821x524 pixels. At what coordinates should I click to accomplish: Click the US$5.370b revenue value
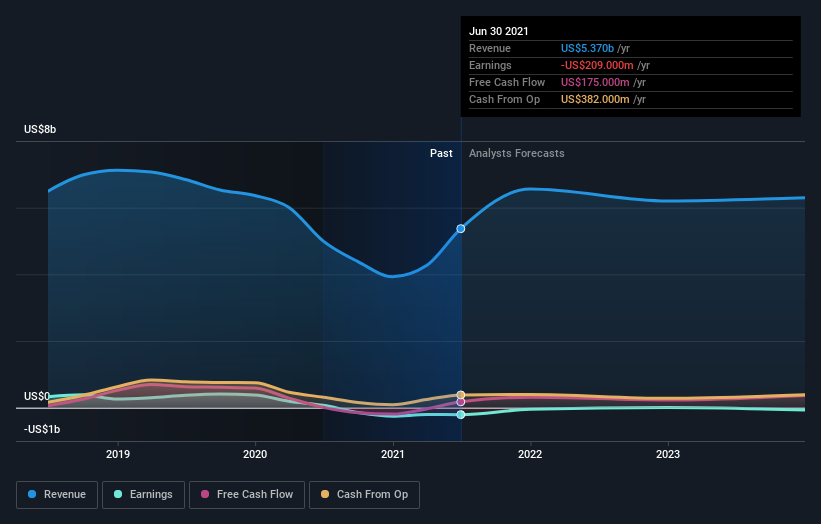tap(587, 48)
